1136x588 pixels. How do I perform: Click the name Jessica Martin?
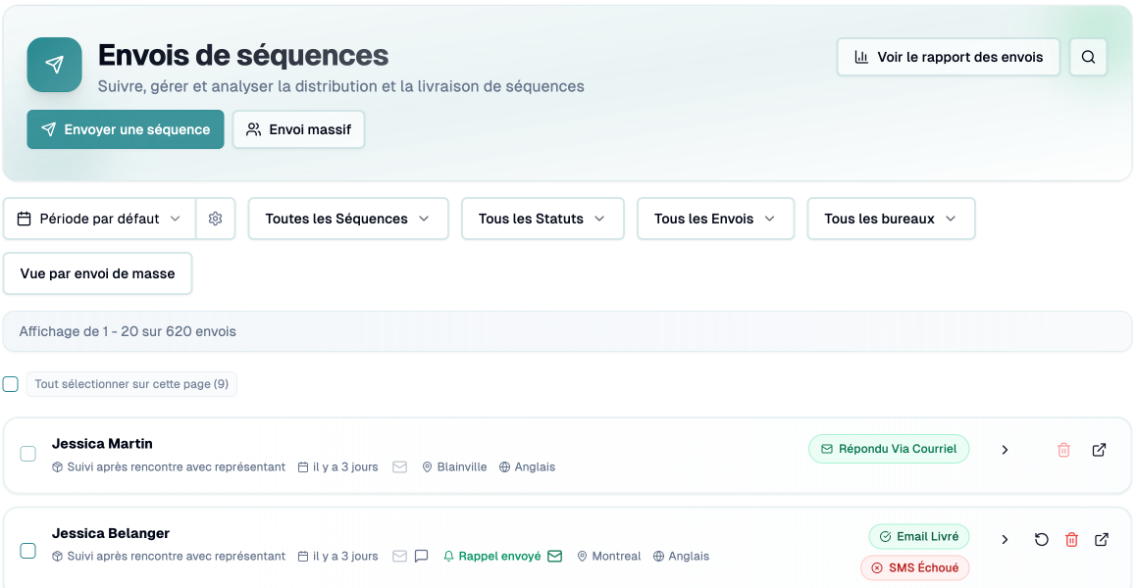(102, 444)
